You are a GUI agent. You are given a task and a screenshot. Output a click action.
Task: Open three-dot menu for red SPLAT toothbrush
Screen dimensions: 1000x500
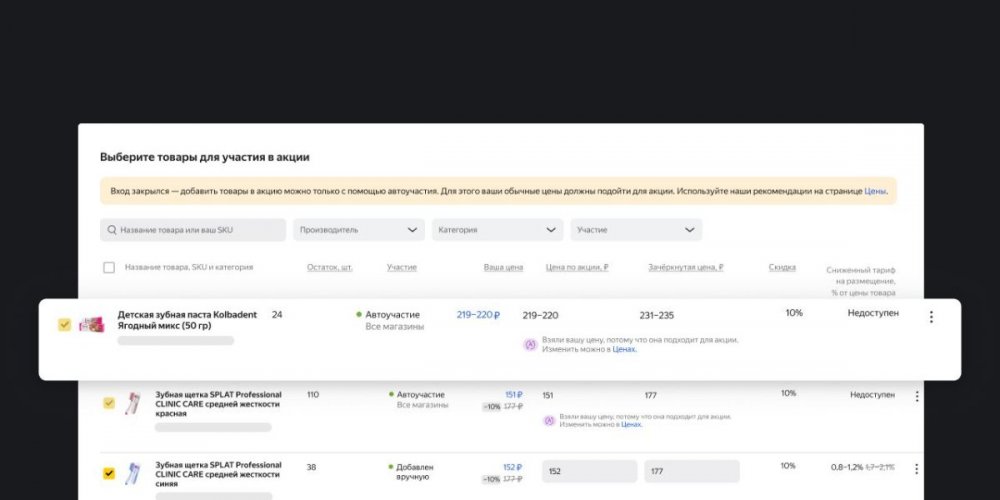pyautogui.click(x=917, y=396)
